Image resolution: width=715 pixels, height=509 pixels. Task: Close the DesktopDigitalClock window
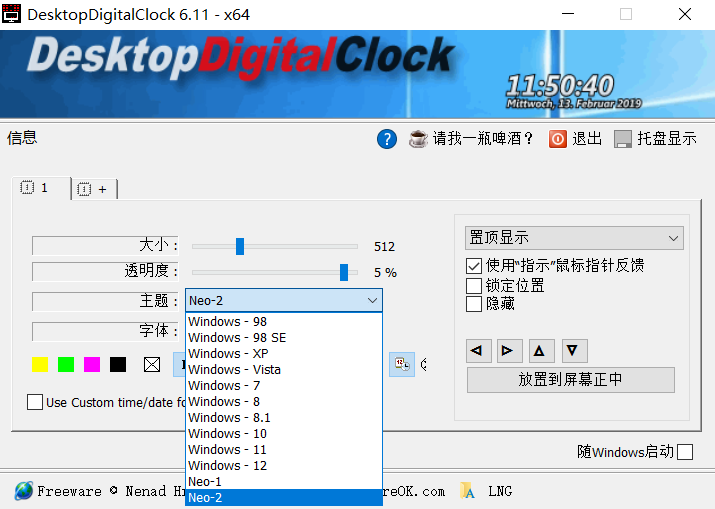(684, 14)
